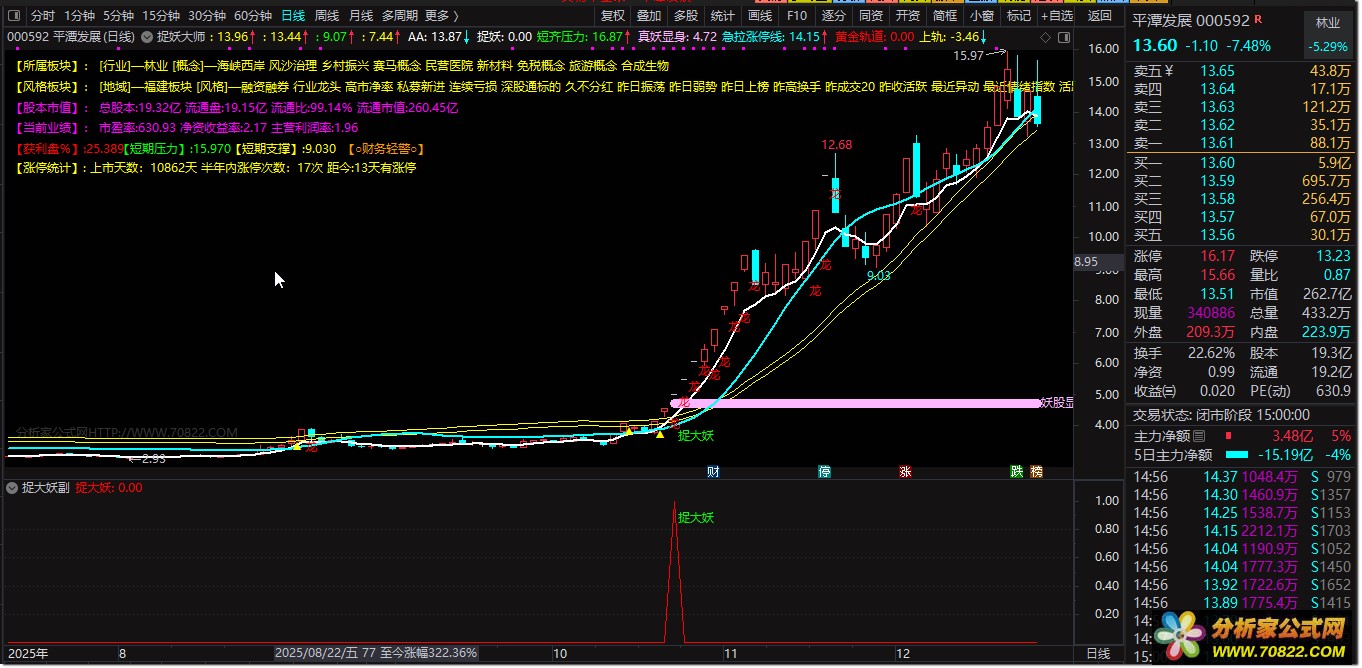This screenshot has width=1362, height=668.
Task: Click the 交易状态 status line
Action: pyautogui.click(x=1221, y=414)
